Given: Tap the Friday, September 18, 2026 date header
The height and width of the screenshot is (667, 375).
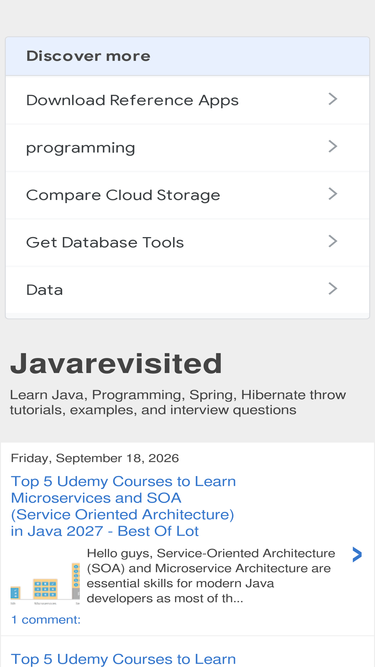Looking at the screenshot, I should tap(95, 458).
